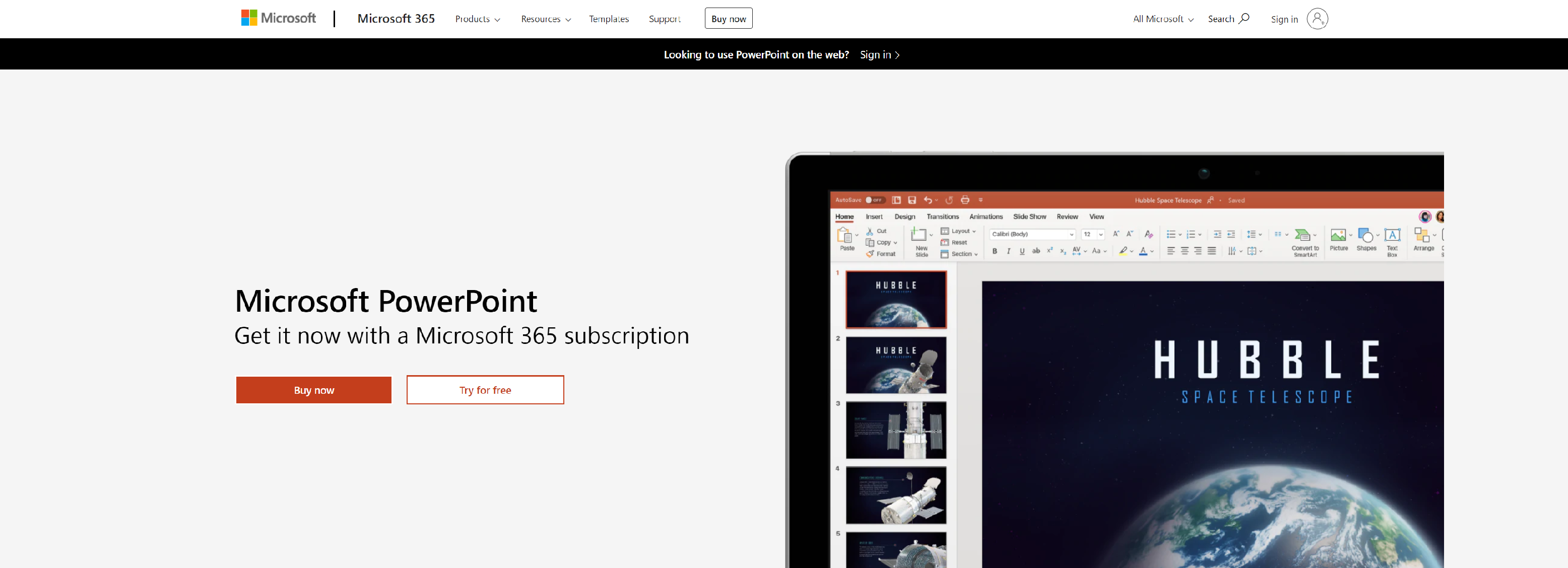Screen dimensions: 1568x568
Task: Click the Align Left icon
Action: pyautogui.click(x=1170, y=251)
